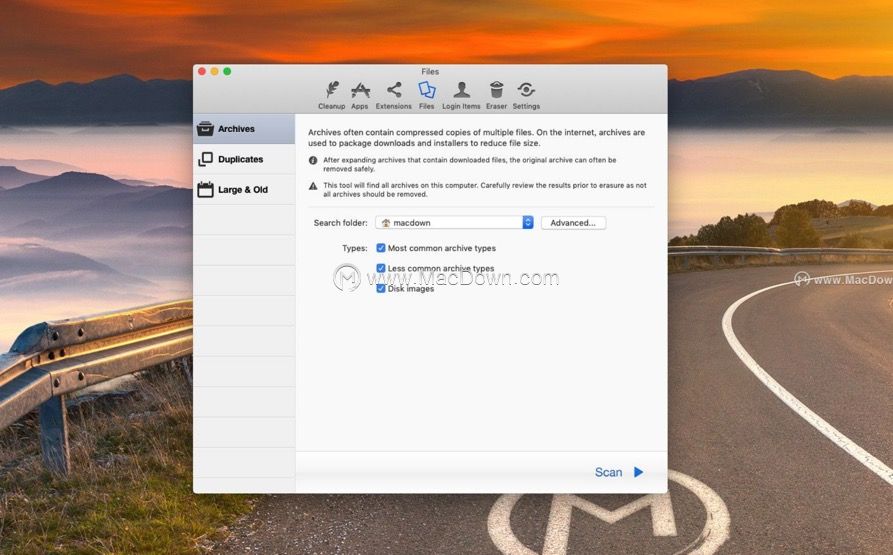Image resolution: width=893 pixels, height=555 pixels.
Task: Click the blue Scan play arrow
Action: pyautogui.click(x=638, y=472)
